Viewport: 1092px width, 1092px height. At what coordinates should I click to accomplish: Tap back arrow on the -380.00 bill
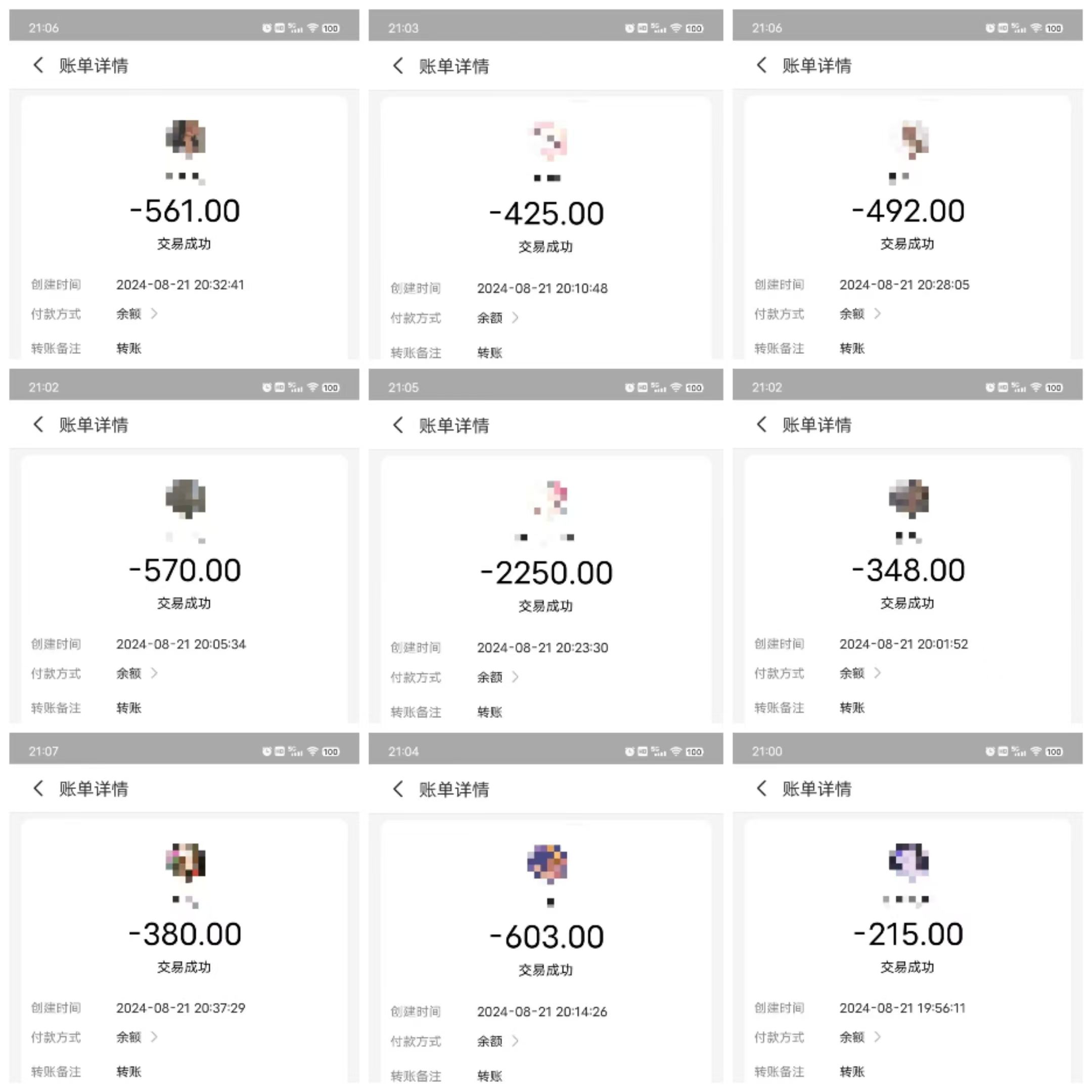[x=38, y=788]
